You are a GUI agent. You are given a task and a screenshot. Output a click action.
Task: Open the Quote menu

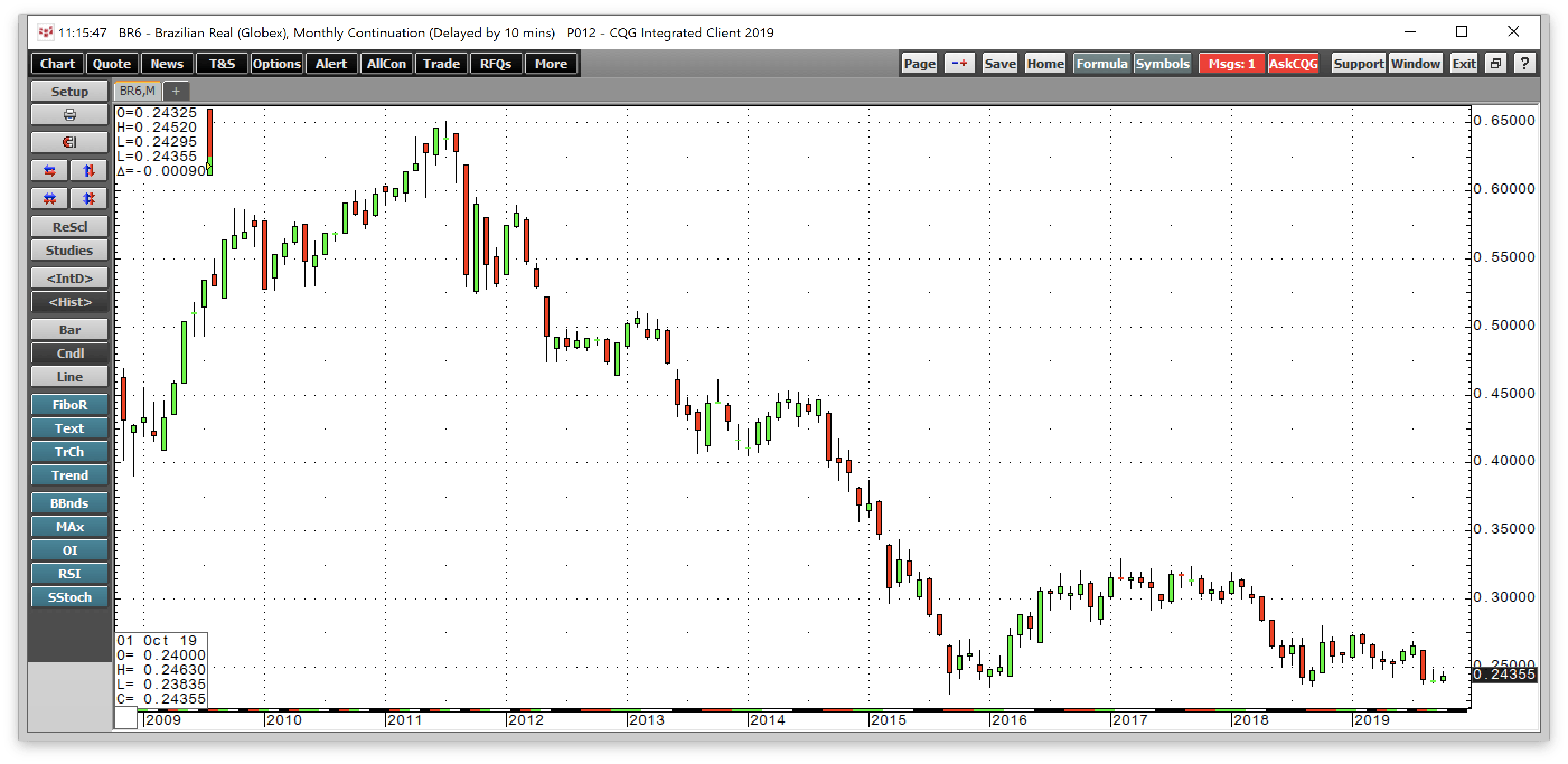tap(112, 63)
